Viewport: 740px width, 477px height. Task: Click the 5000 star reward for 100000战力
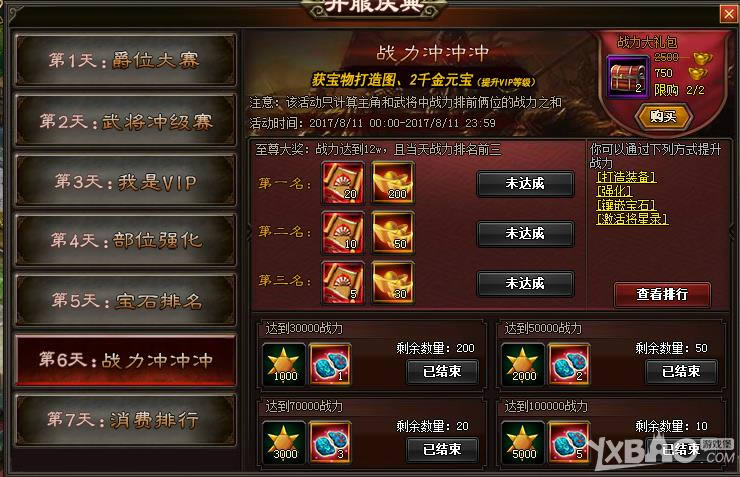coord(522,443)
